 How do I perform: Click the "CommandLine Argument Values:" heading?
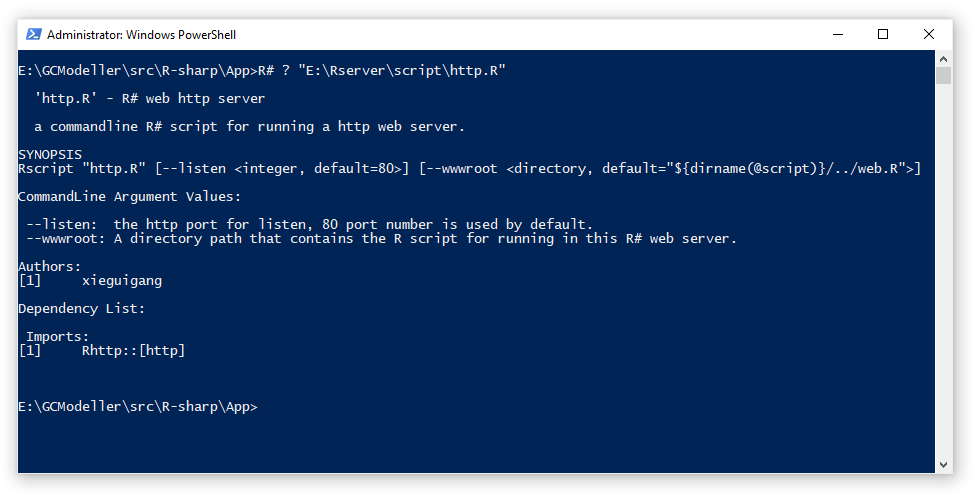point(130,197)
